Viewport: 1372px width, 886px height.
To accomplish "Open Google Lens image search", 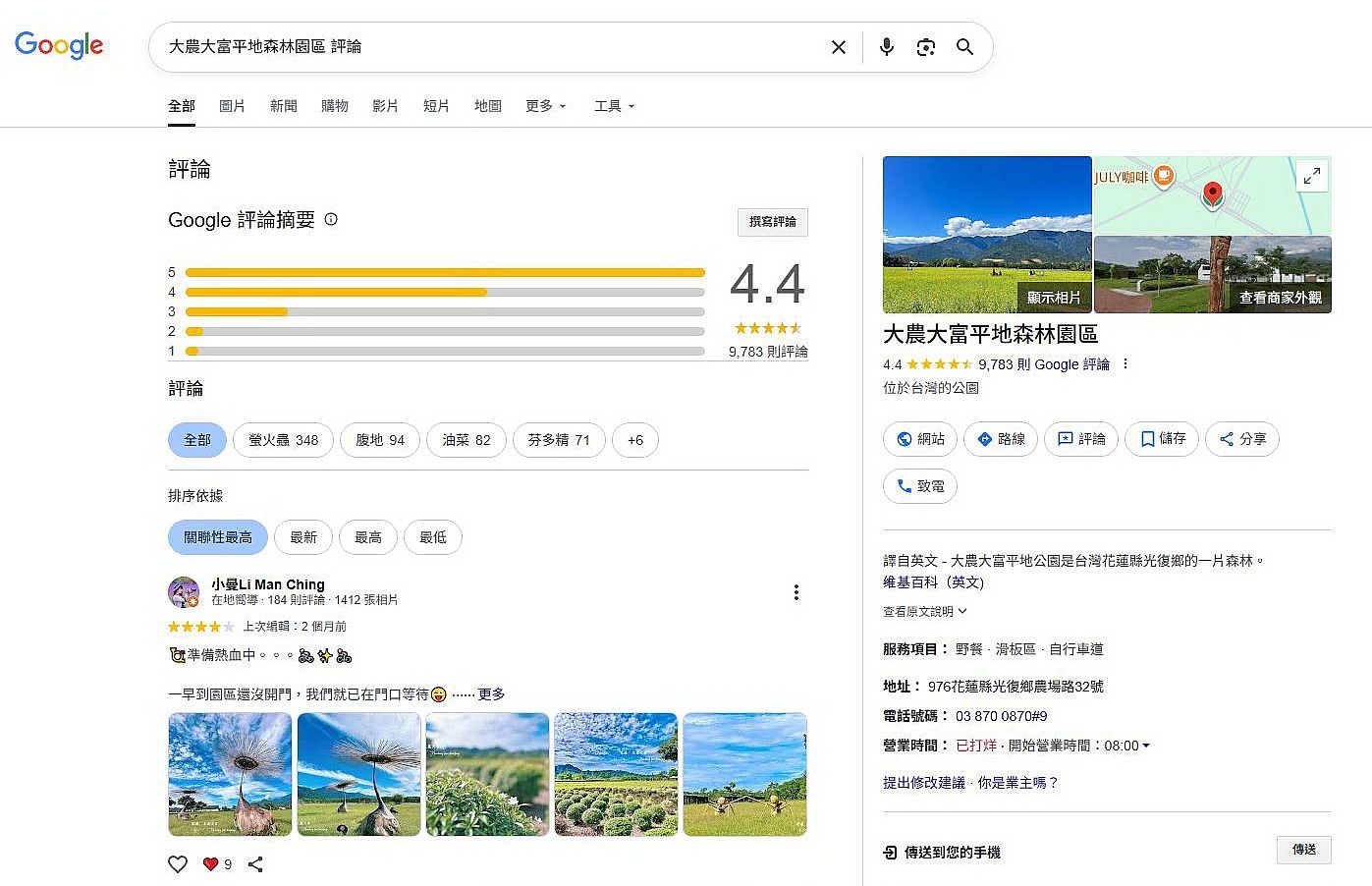I will pos(925,47).
